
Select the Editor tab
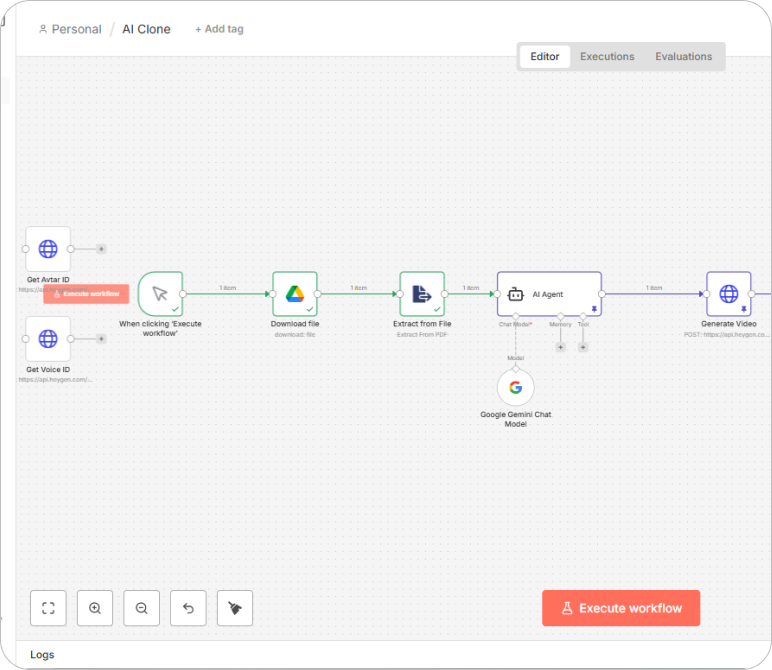(545, 57)
